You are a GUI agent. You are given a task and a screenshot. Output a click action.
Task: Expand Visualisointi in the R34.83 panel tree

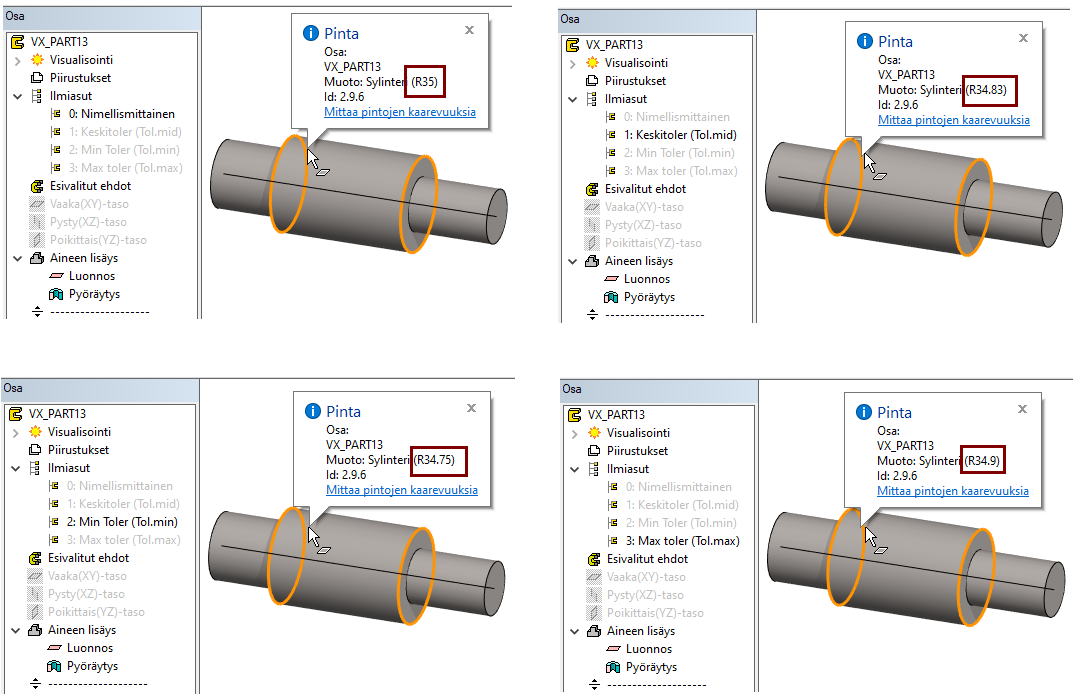(x=572, y=64)
